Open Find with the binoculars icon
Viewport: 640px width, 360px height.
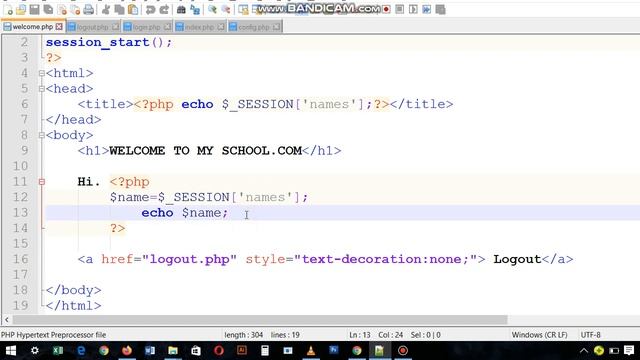coord(181,9)
